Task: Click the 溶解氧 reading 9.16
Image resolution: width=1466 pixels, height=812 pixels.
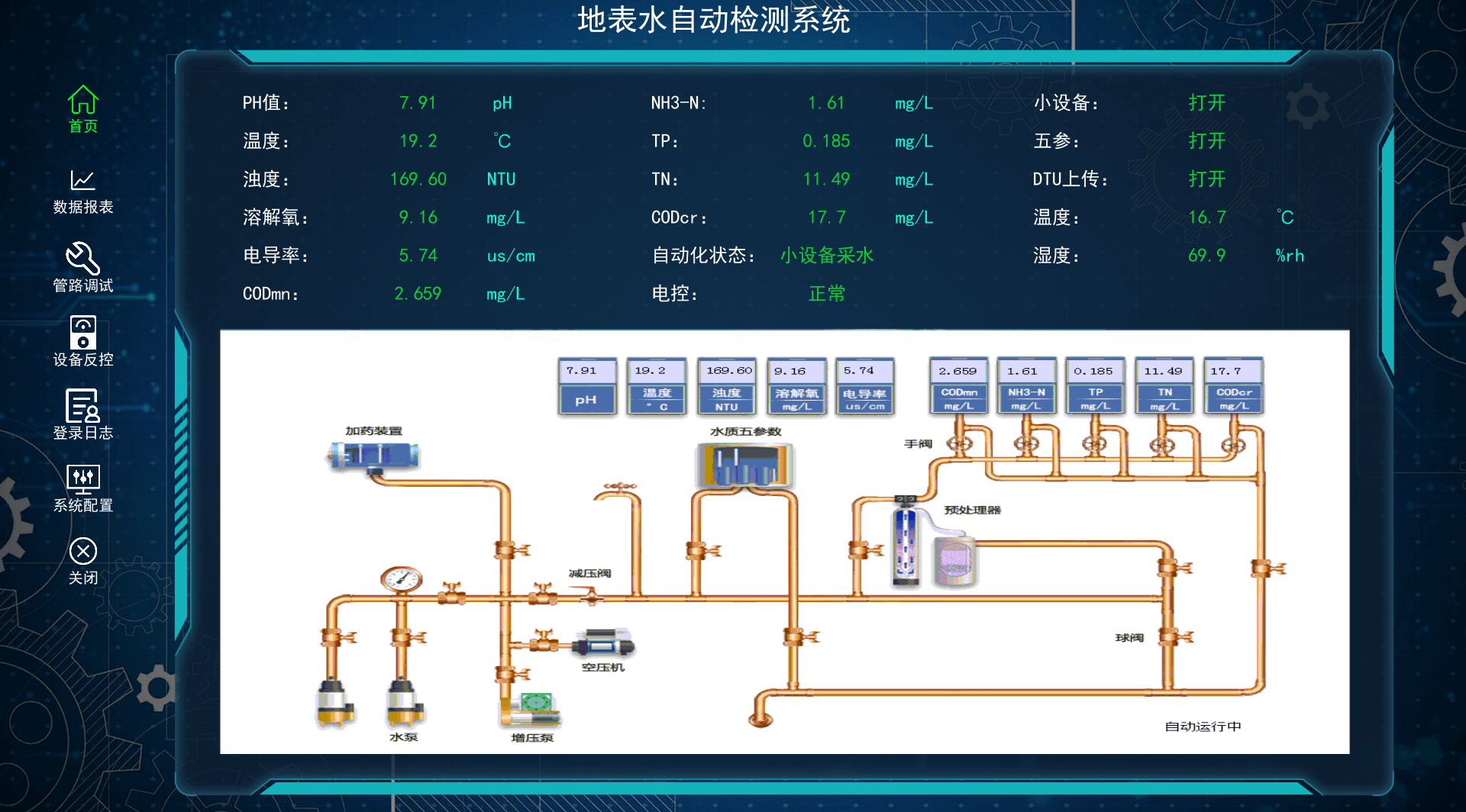Action: click(418, 217)
